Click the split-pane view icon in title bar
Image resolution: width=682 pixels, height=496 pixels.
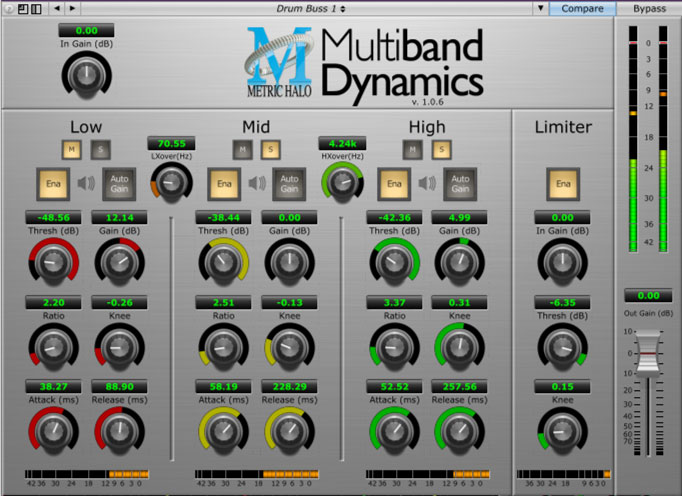pyautogui.click(x=37, y=8)
